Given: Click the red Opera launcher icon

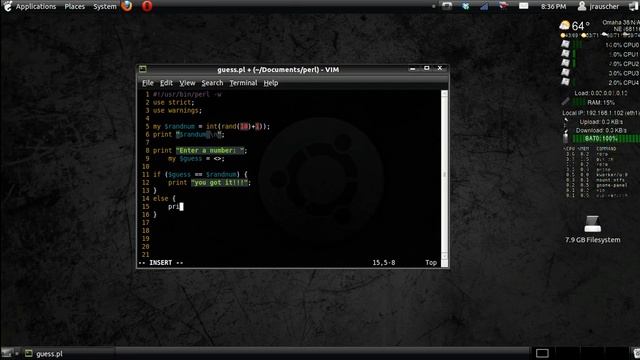Looking at the screenshot, I should pos(147,6).
